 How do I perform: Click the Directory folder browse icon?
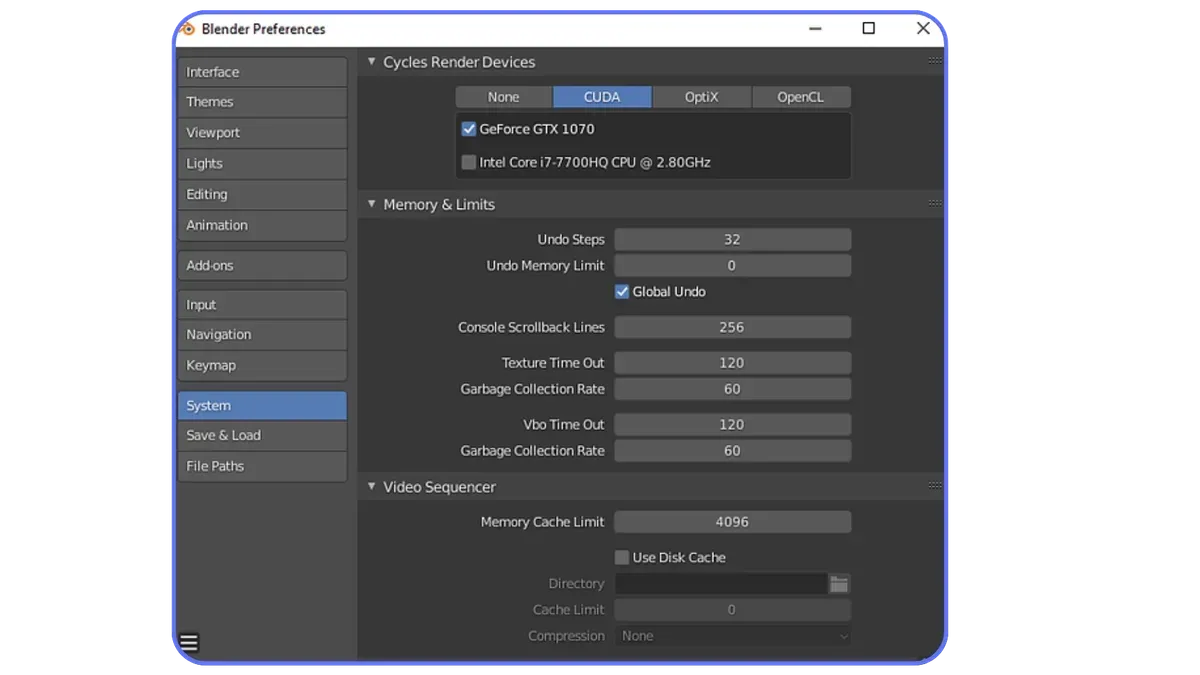click(839, 584)
